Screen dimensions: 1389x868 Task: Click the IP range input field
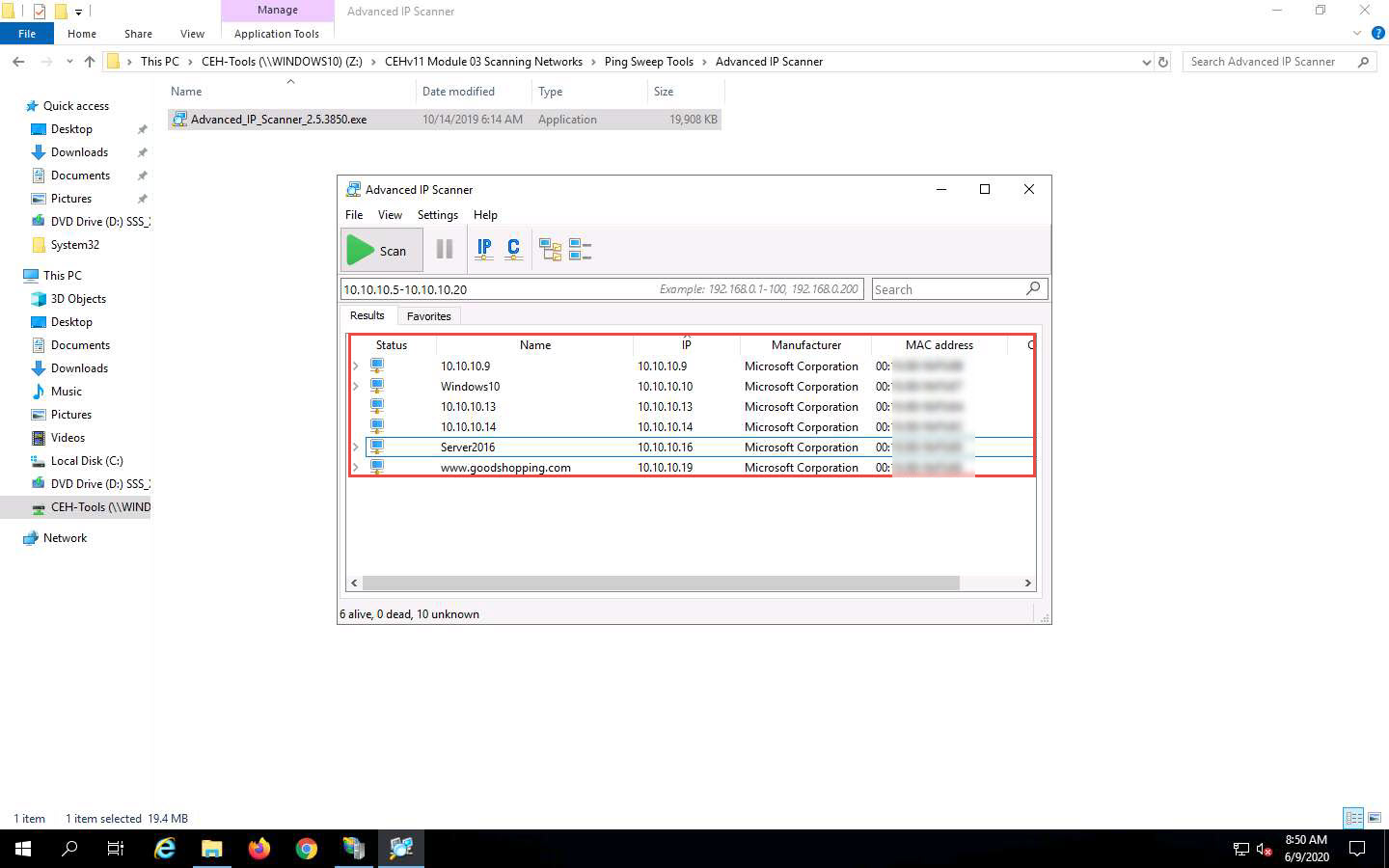[x=602, y=289]
